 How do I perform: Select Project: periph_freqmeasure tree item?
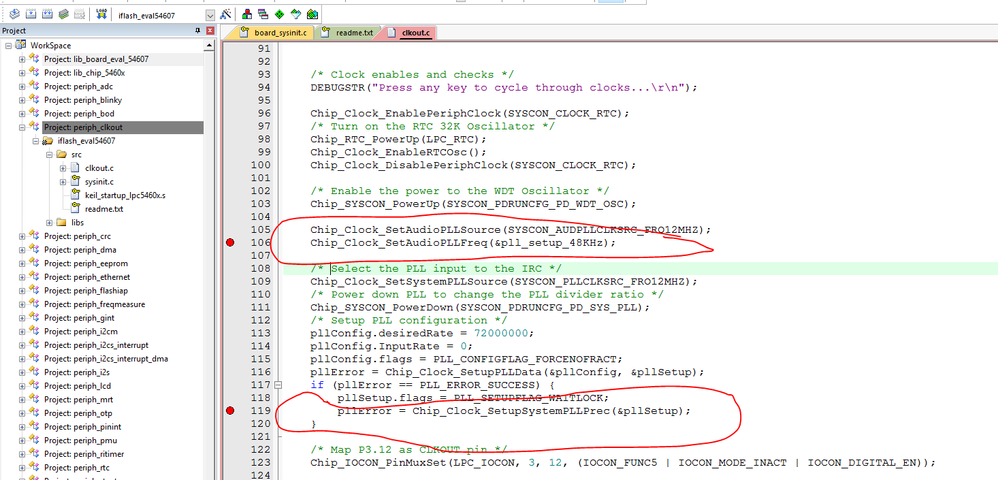(x=94, y=304)
